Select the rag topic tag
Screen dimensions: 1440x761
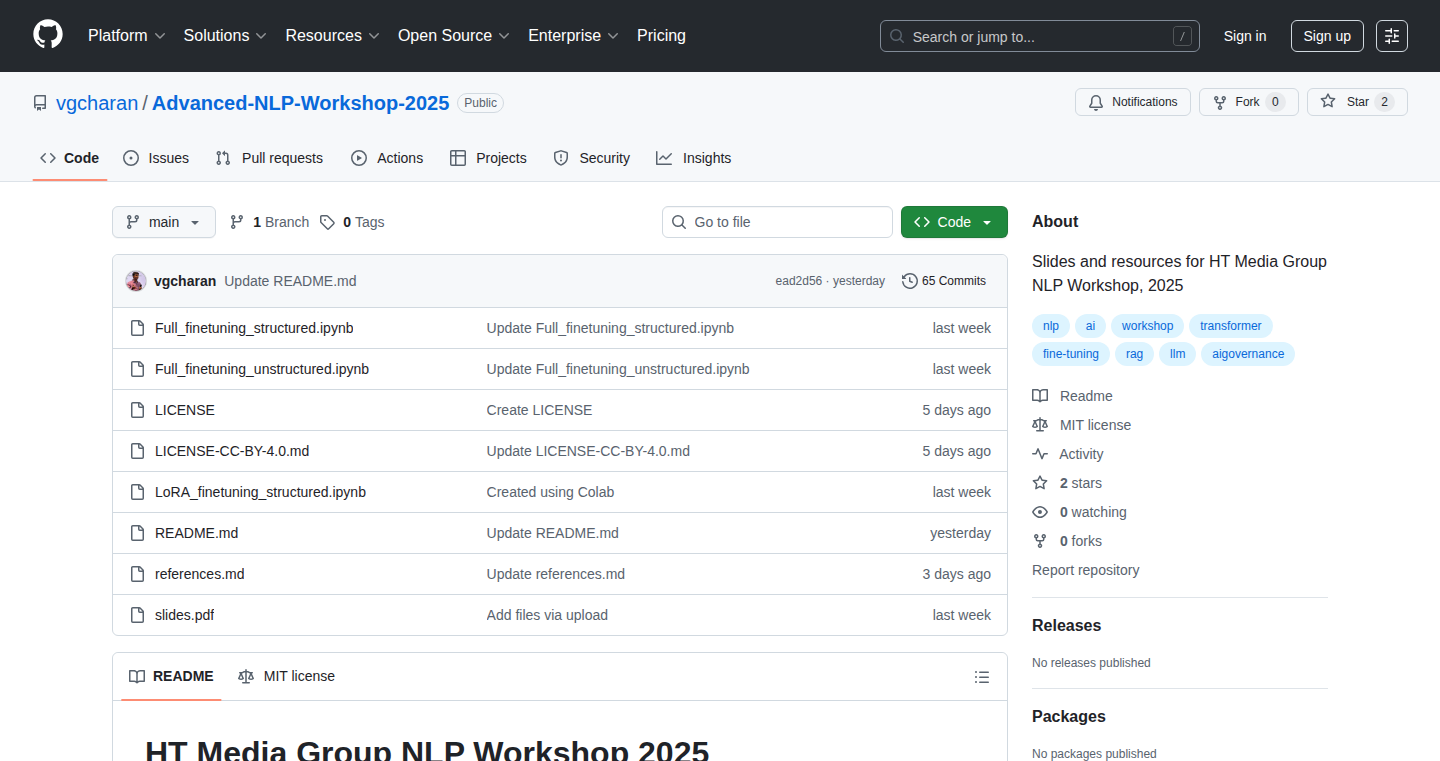1134,354
